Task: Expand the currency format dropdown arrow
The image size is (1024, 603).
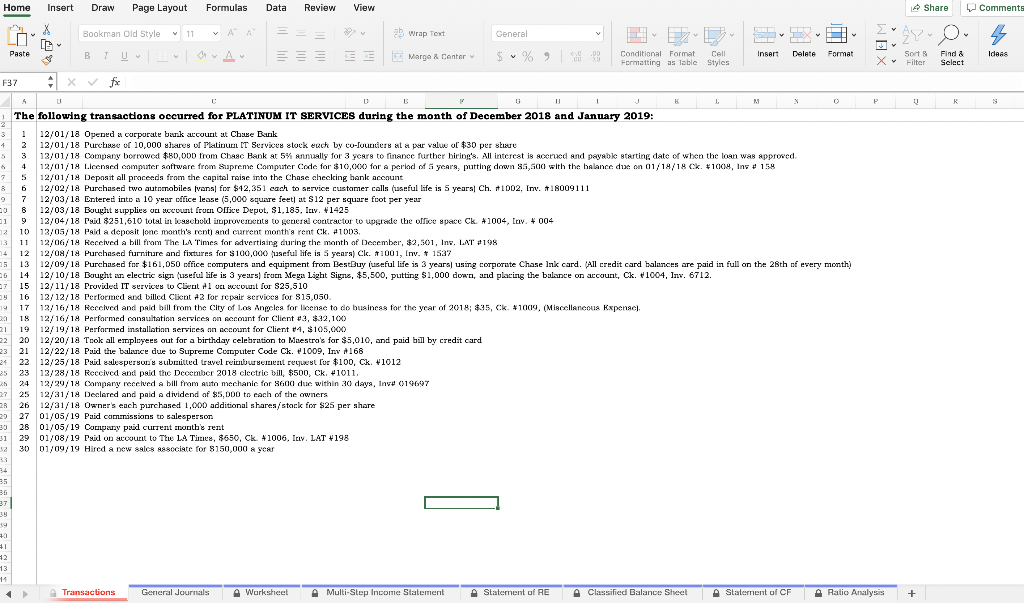Action: coord(513,57)
